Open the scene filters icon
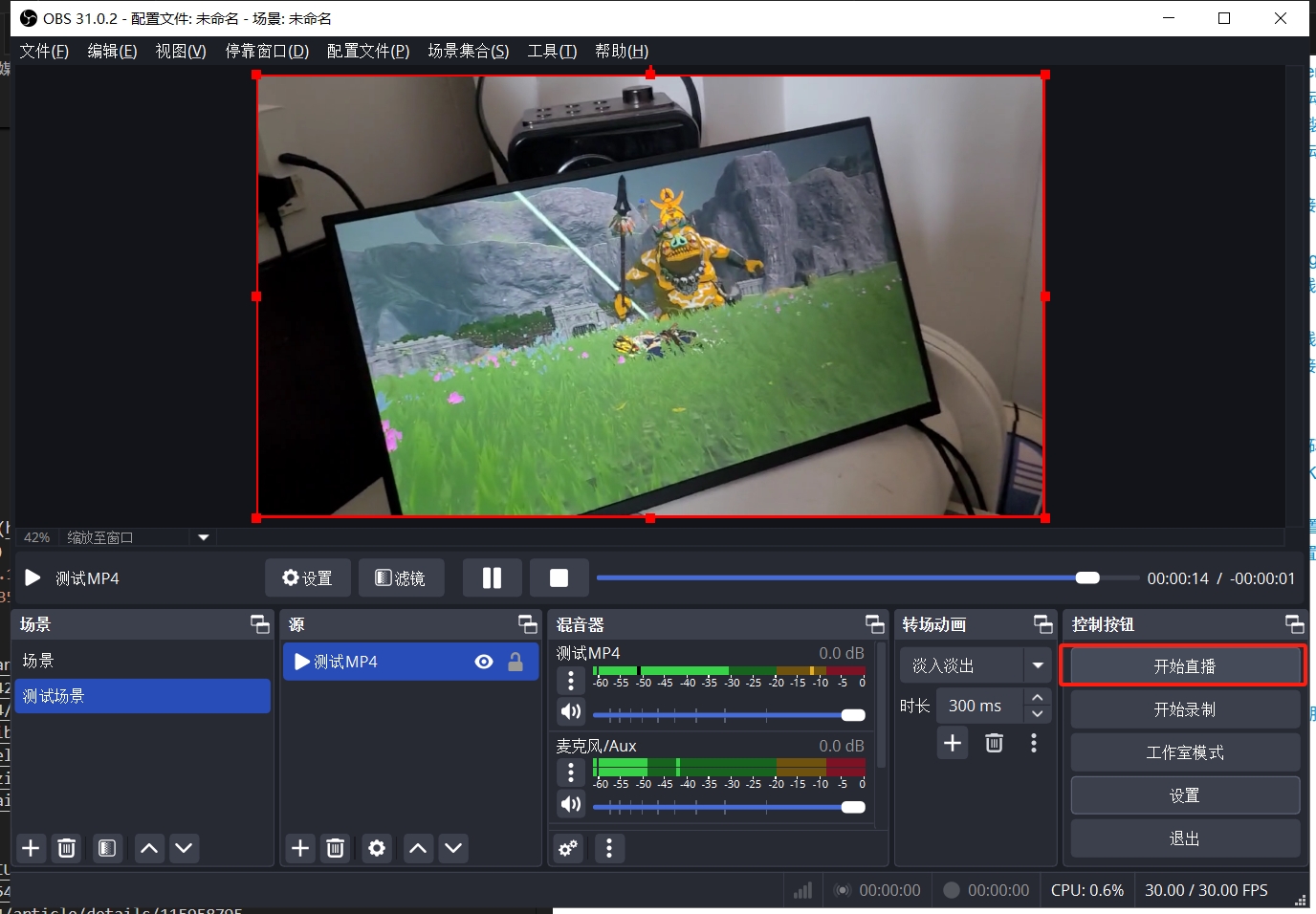Viewport: 1316px width, 914px height. point(107,848)
